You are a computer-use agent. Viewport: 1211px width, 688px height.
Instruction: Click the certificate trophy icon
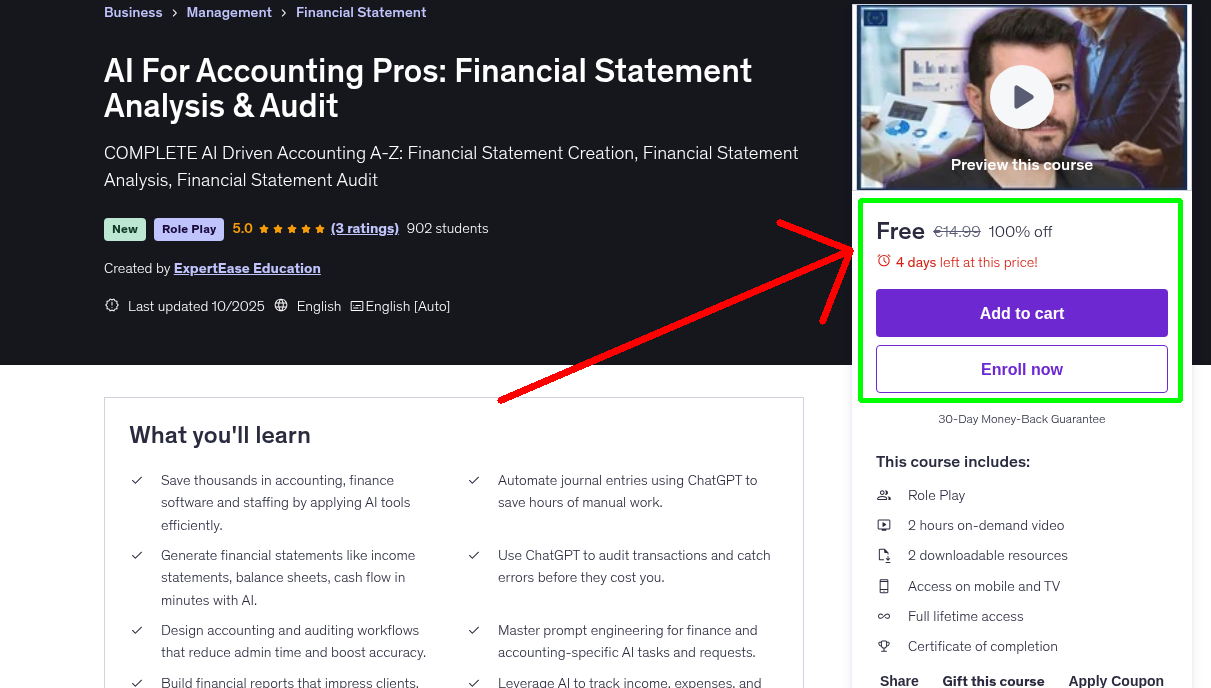point(884,646)
